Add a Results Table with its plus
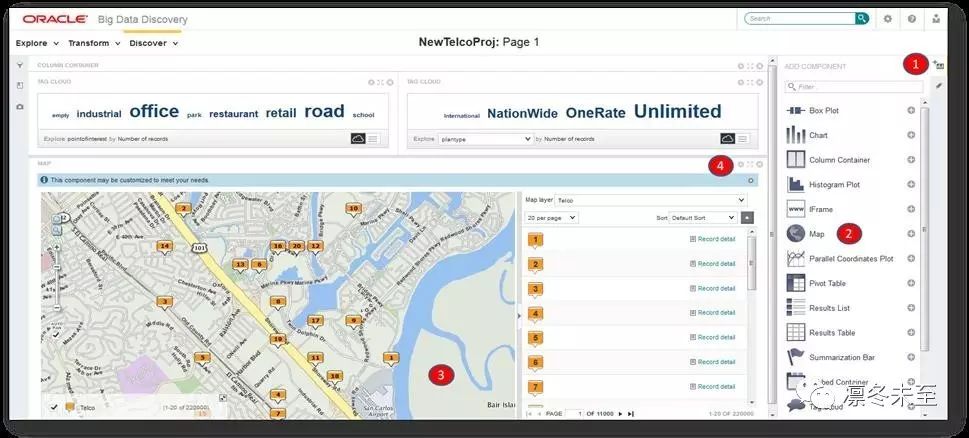Image resolution: width=969 pixels, height=438 pixels. [911, 332]
